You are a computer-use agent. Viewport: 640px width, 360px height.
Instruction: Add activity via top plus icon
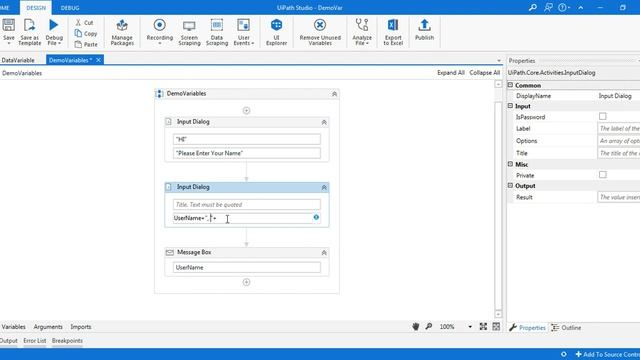246,111
